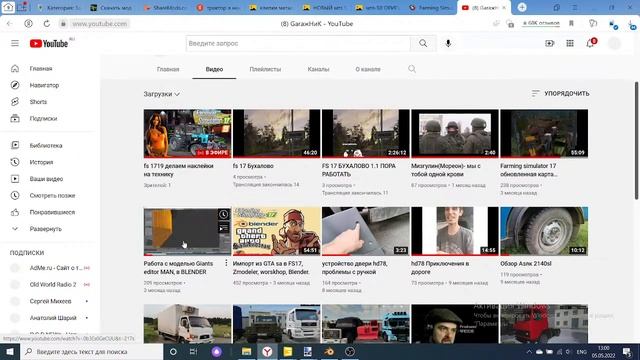Switch to Плейлисты tab
The height and width of the screenshot is (360, 640).
click(265, 69)
